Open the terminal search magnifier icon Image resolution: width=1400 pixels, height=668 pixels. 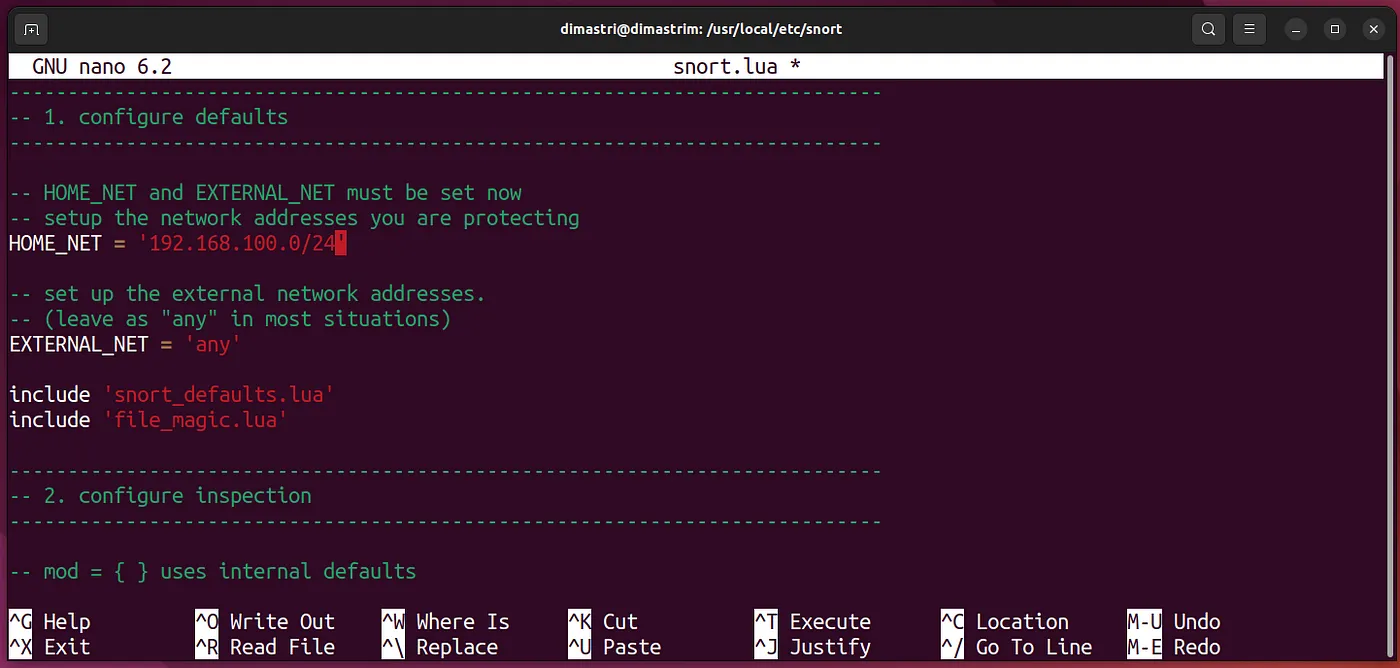(x=1209, y=29)
